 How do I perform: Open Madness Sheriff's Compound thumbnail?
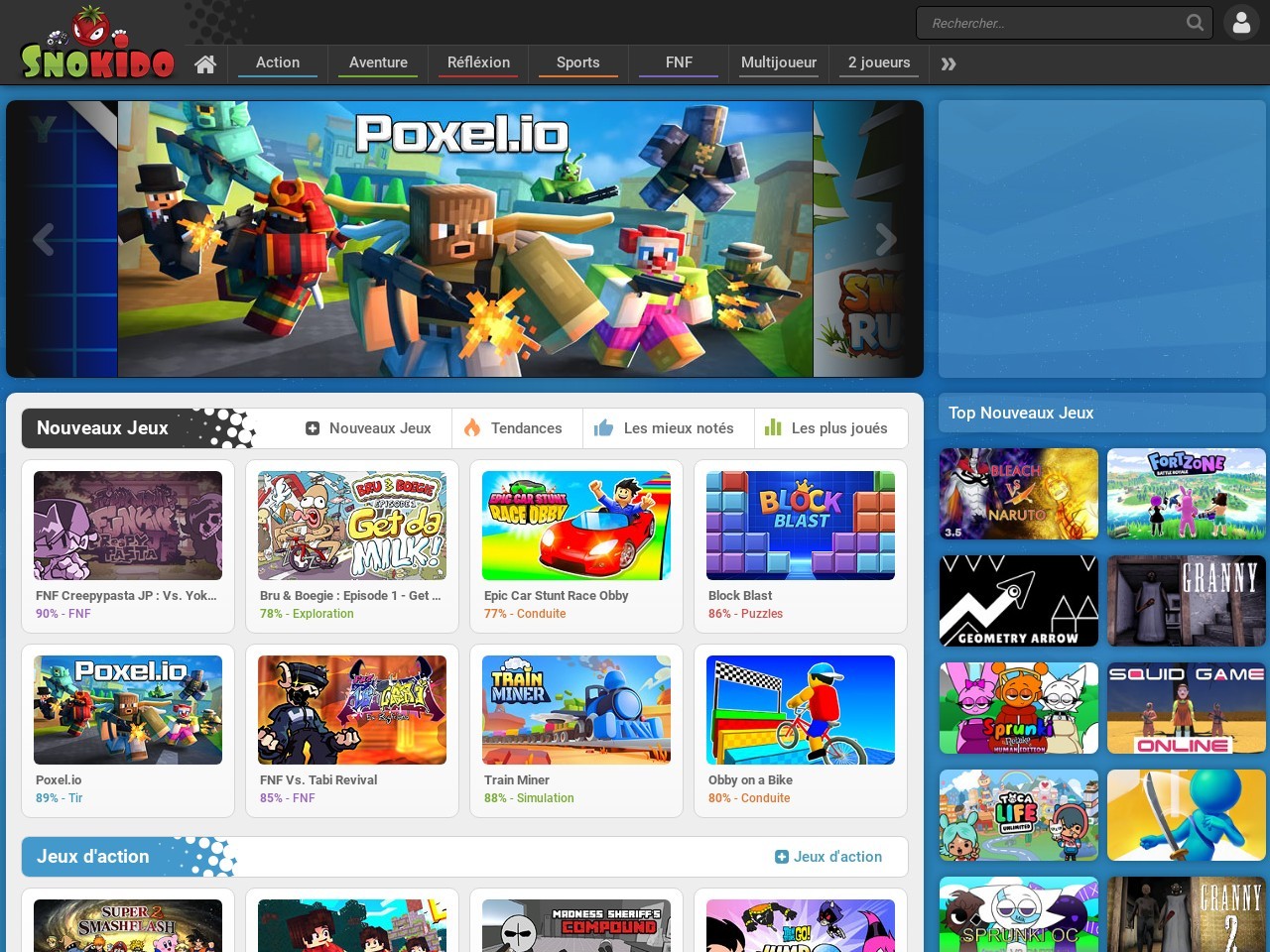[576, 925]
